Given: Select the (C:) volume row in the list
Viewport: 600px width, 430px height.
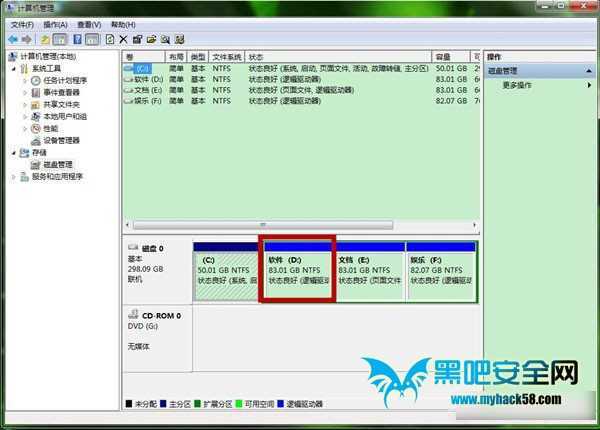Looking at the screenshot, I should 301,68.
